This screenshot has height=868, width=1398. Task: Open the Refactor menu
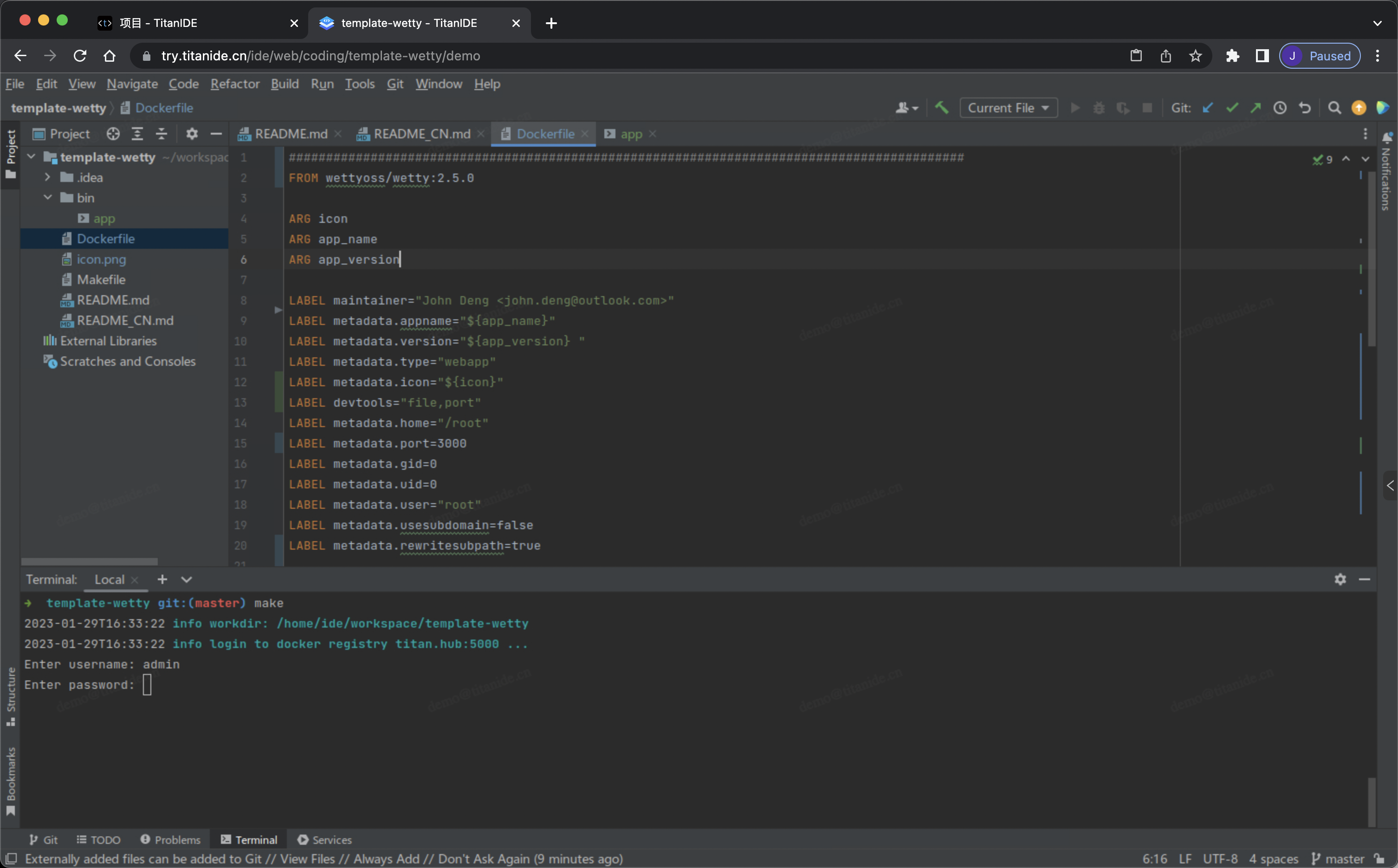coord(235,84)
